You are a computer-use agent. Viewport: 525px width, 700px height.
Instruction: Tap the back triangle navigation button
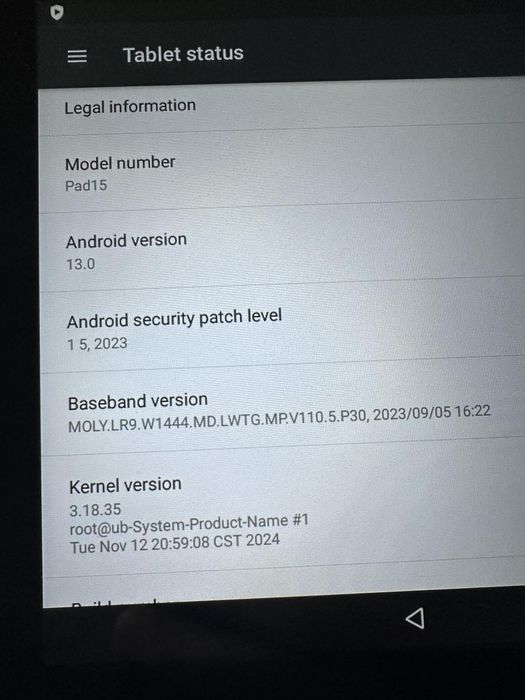coord(415,618)
